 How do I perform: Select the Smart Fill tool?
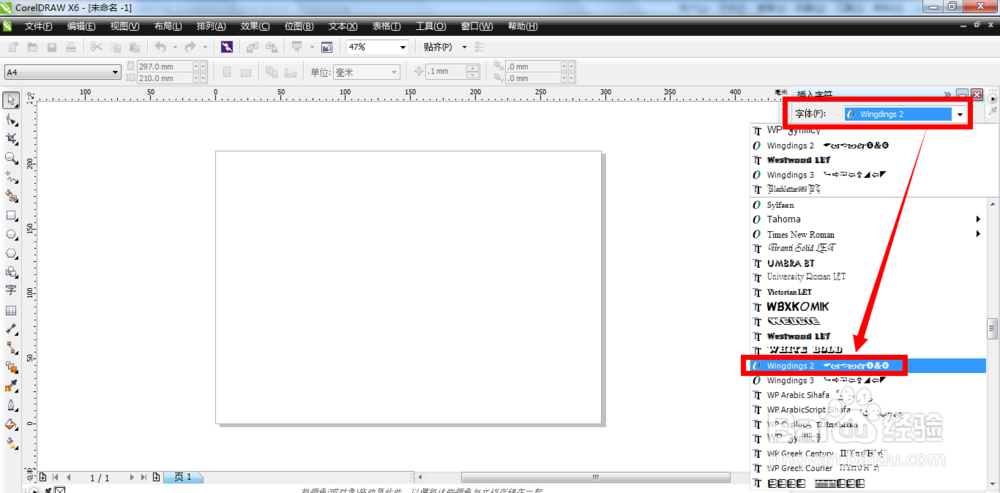tap(11, 196)
